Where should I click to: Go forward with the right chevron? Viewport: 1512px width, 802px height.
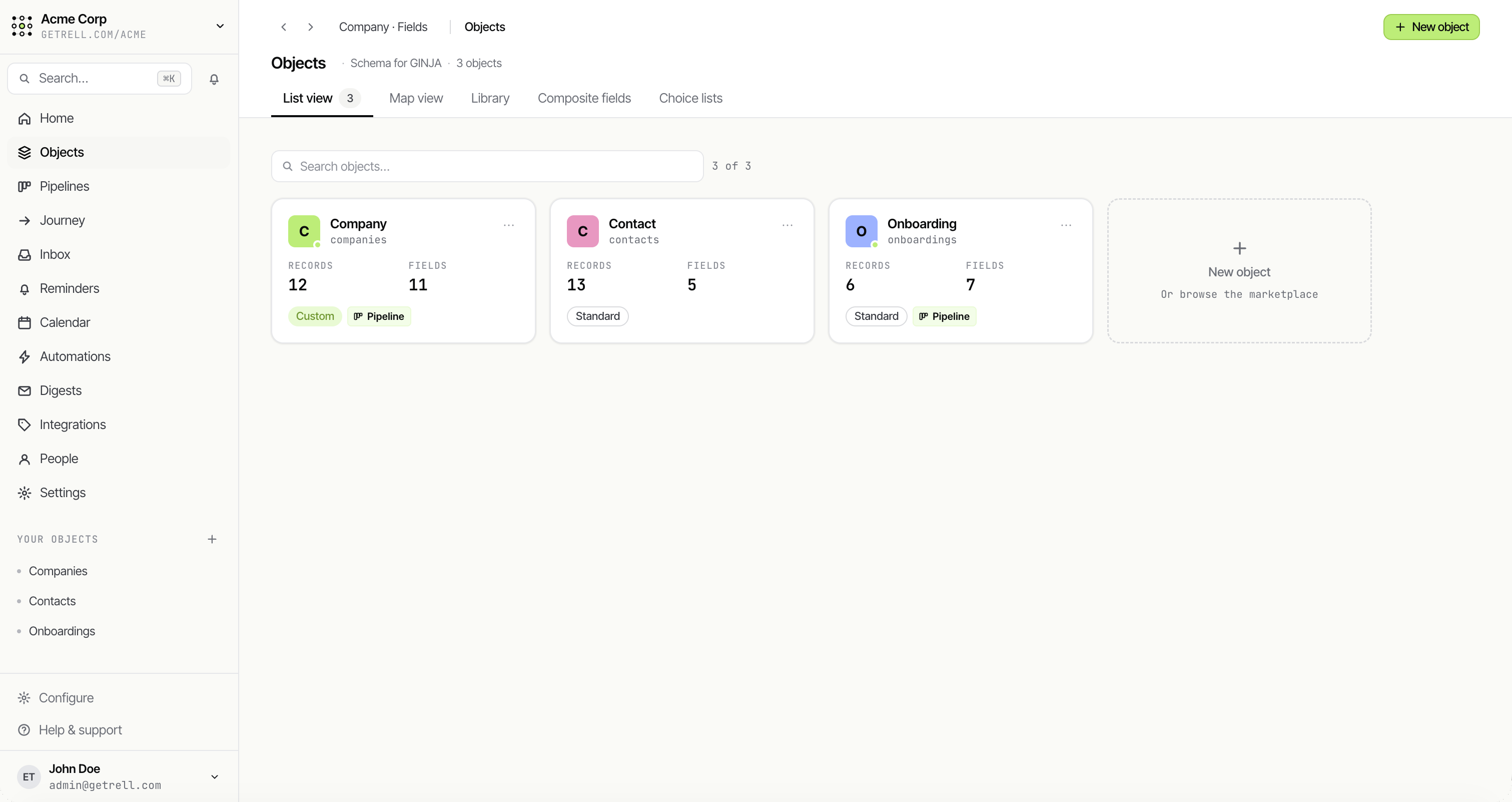311,27
